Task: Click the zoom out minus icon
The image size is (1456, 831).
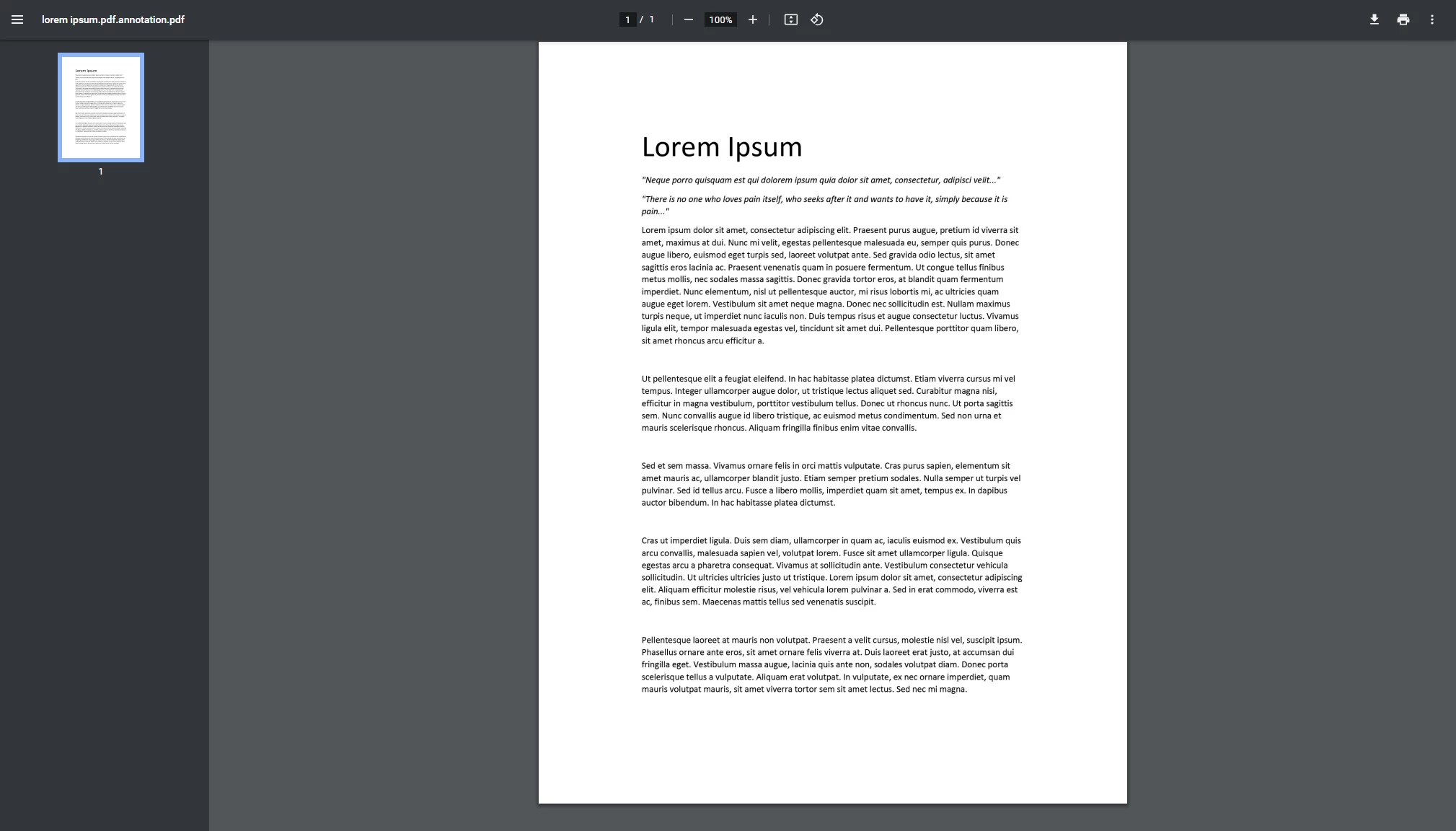Action: [x=688, y=19]
